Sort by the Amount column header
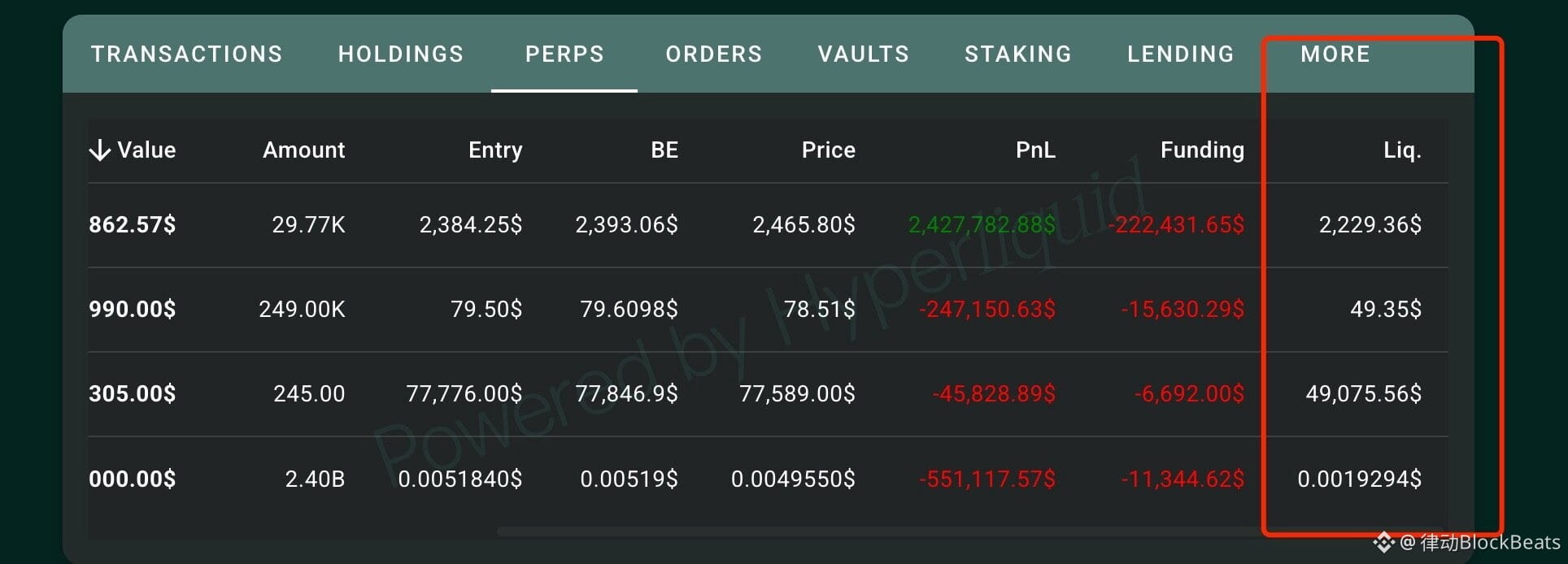 pyautogui.click(x=303, y=150)
